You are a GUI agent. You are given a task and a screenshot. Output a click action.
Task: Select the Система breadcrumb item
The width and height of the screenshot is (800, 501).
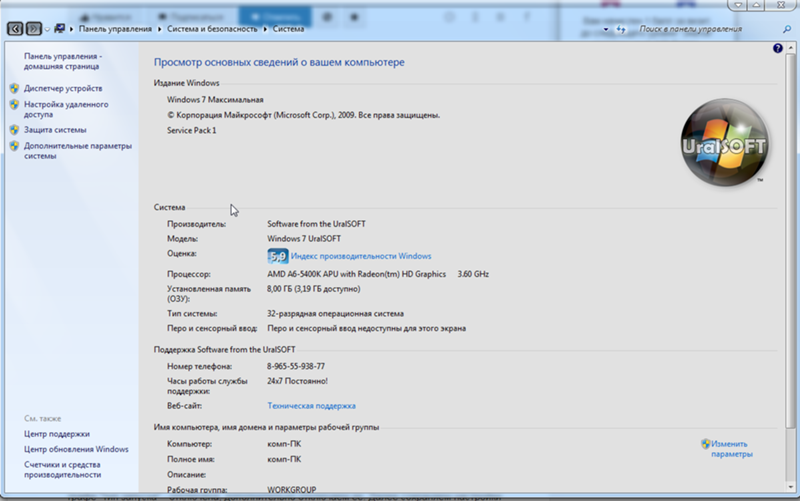coord(288,29)
